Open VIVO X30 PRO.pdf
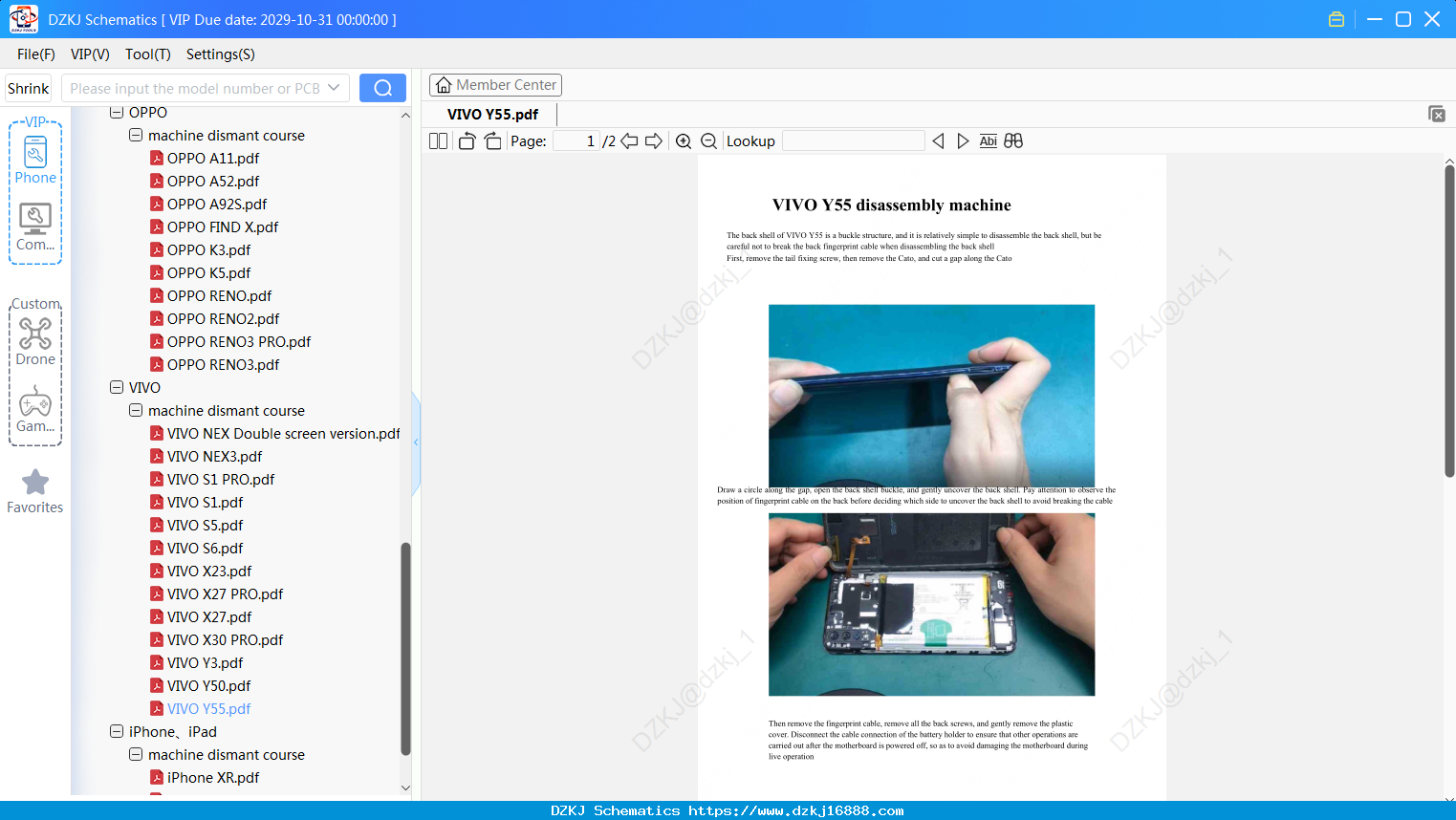The width and height of the screenshot is (1456, 820). (226, 639)
